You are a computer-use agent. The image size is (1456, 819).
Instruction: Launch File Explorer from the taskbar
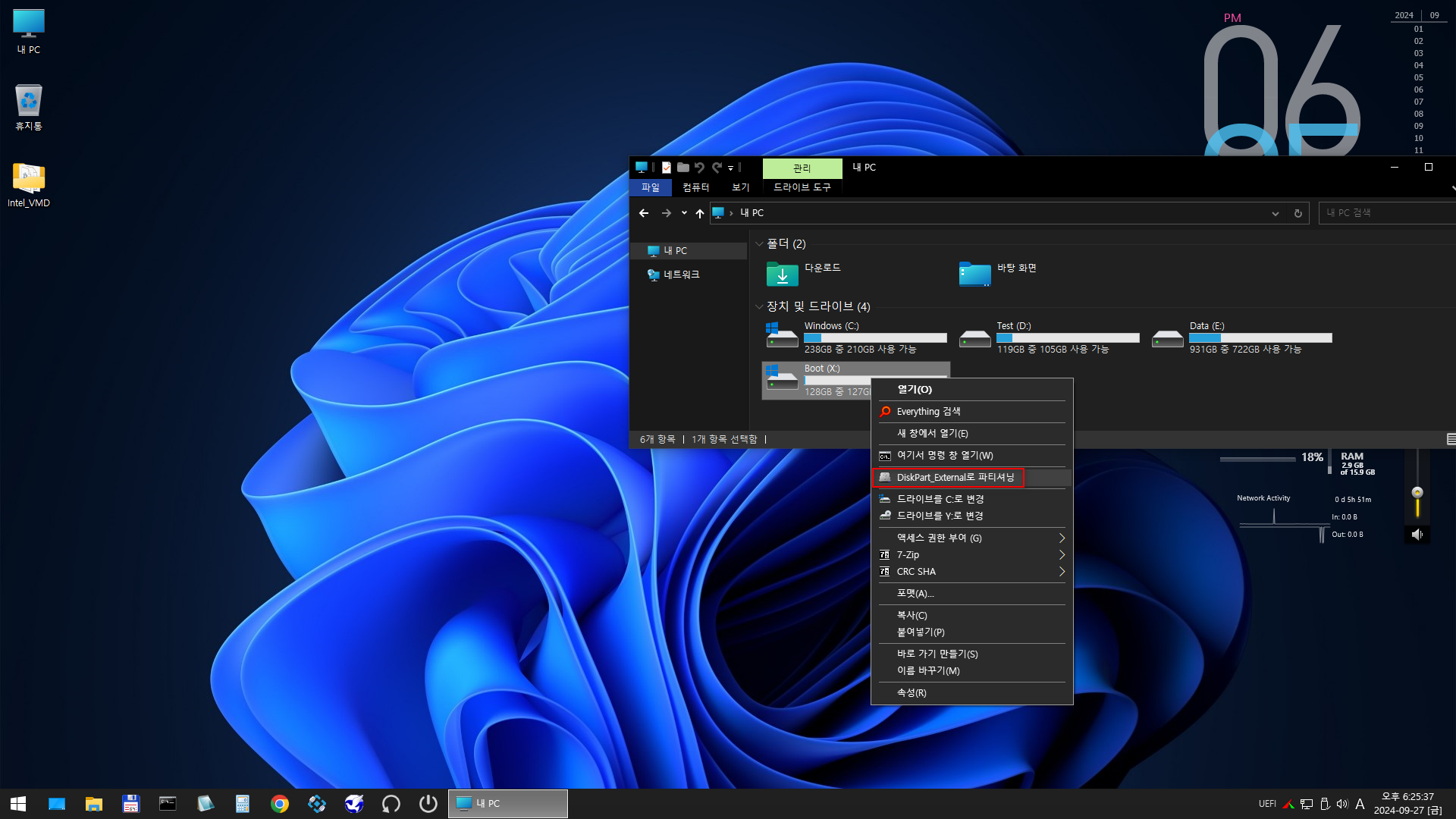[x=94, y=804]
